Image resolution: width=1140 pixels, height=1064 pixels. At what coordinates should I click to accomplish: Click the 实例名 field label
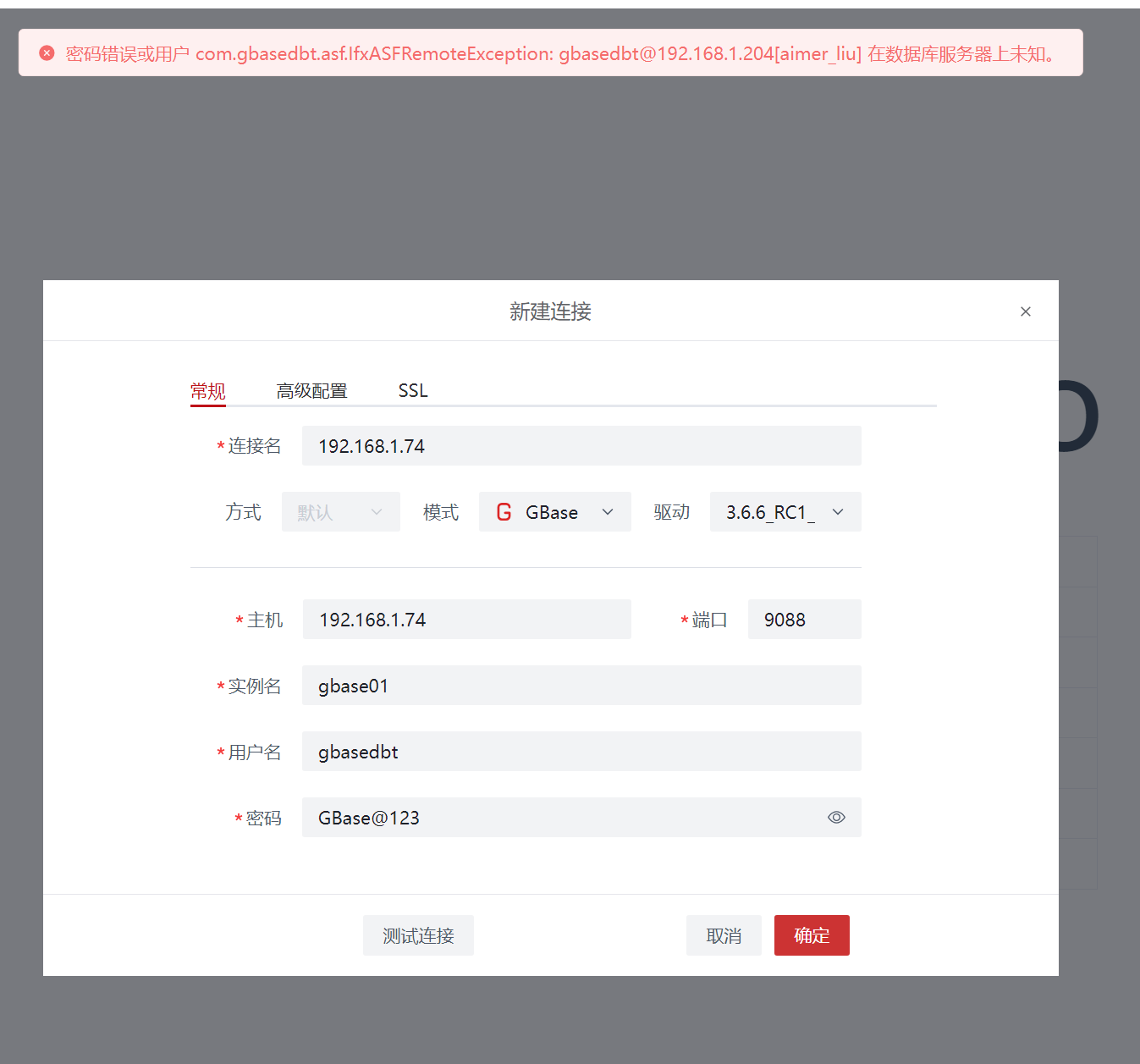point(254,686)
